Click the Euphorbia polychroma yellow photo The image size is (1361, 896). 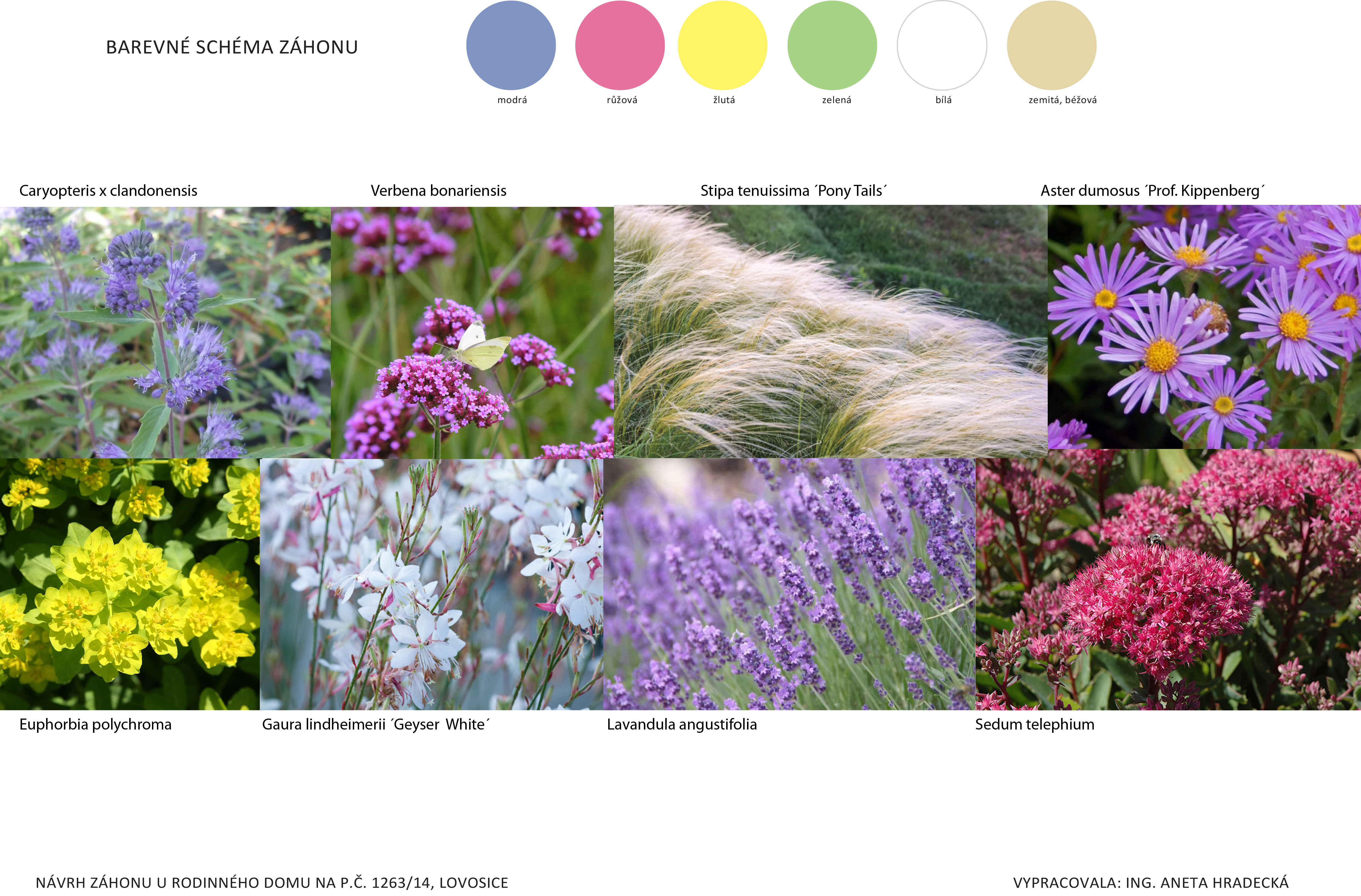(x=129, y=584)
